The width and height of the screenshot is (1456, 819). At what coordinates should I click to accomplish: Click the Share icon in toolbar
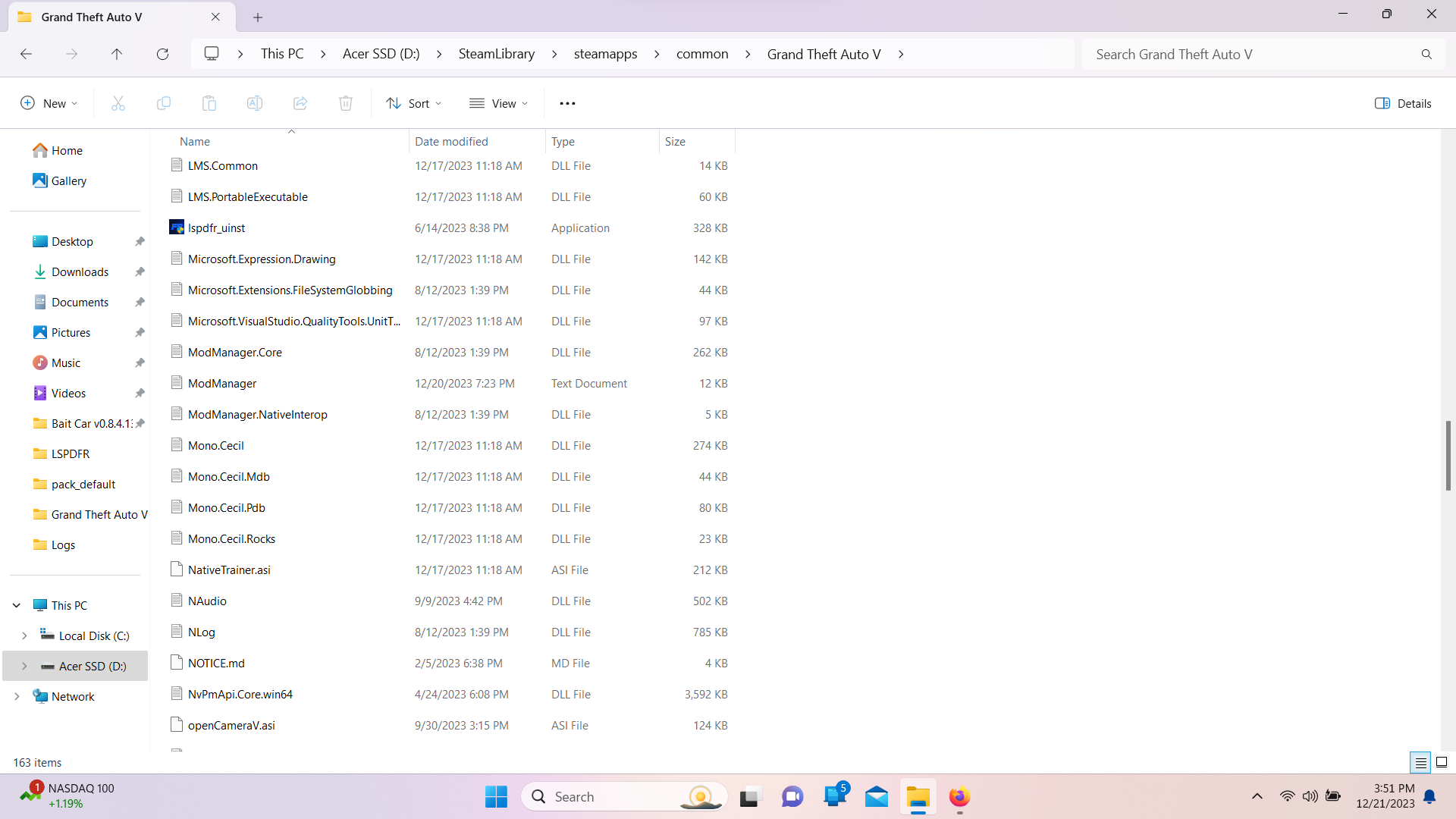pyautogui.click(x=300, y=103)
